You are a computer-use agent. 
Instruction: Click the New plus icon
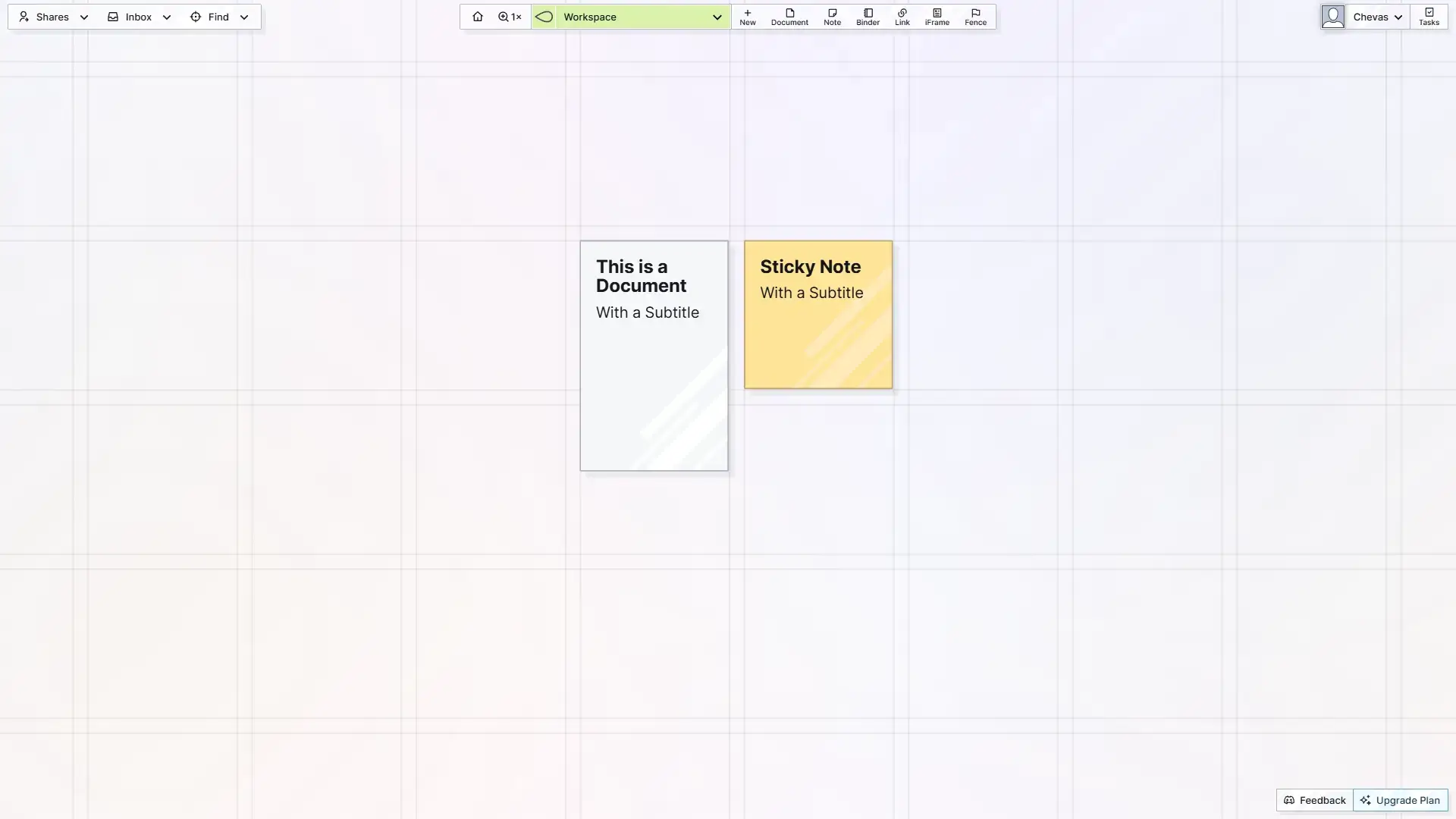coord(748,16)
